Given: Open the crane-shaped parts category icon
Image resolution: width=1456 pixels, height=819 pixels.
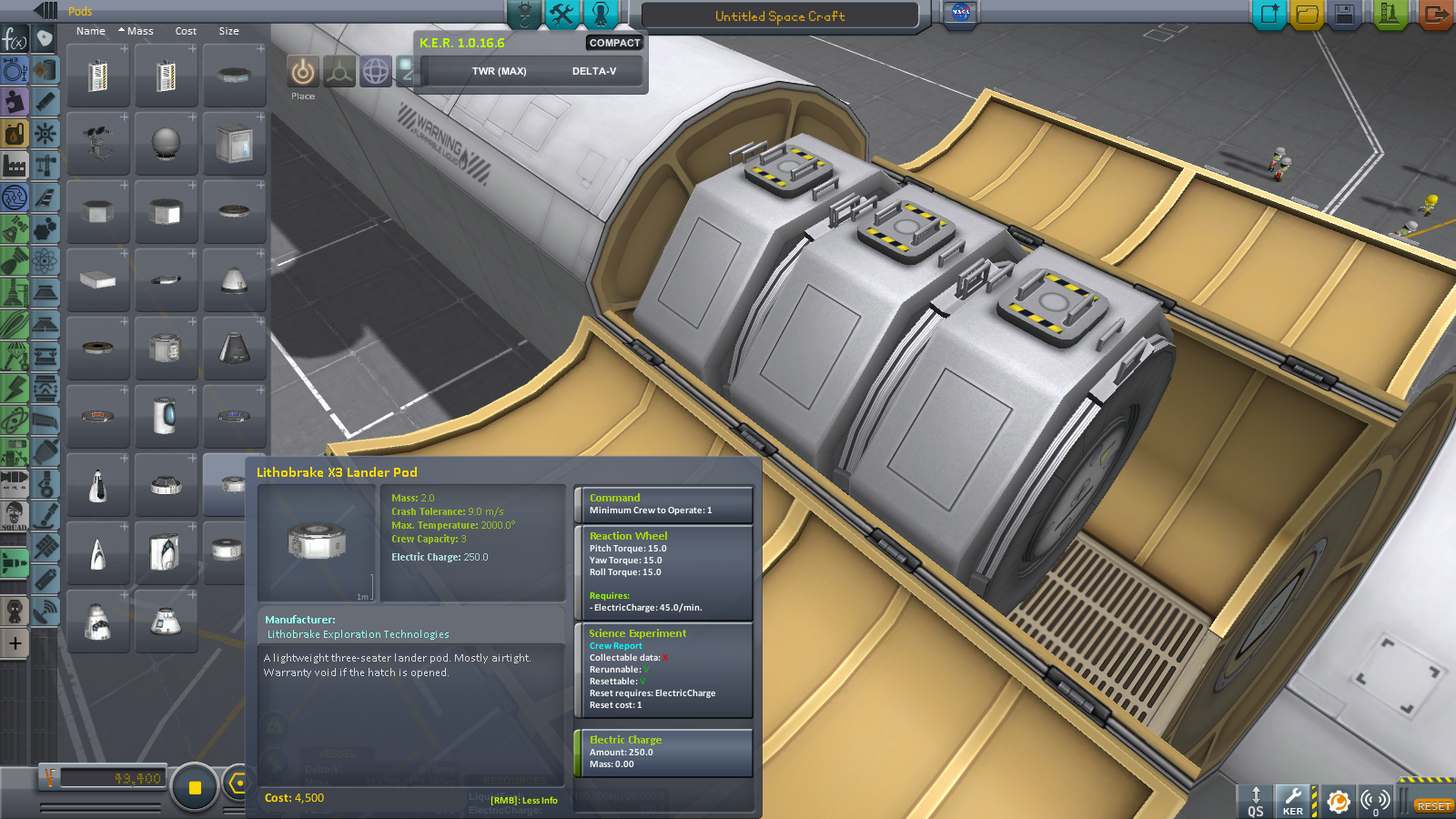Looking at the screenshot, I should (x=45, y=166).
